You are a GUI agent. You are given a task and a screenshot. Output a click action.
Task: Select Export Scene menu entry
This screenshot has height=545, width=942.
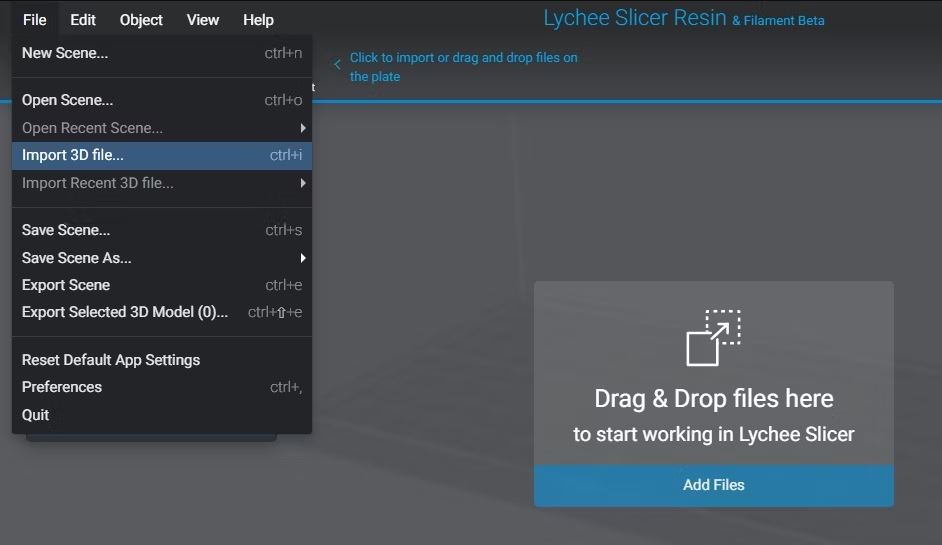(162, 285)
